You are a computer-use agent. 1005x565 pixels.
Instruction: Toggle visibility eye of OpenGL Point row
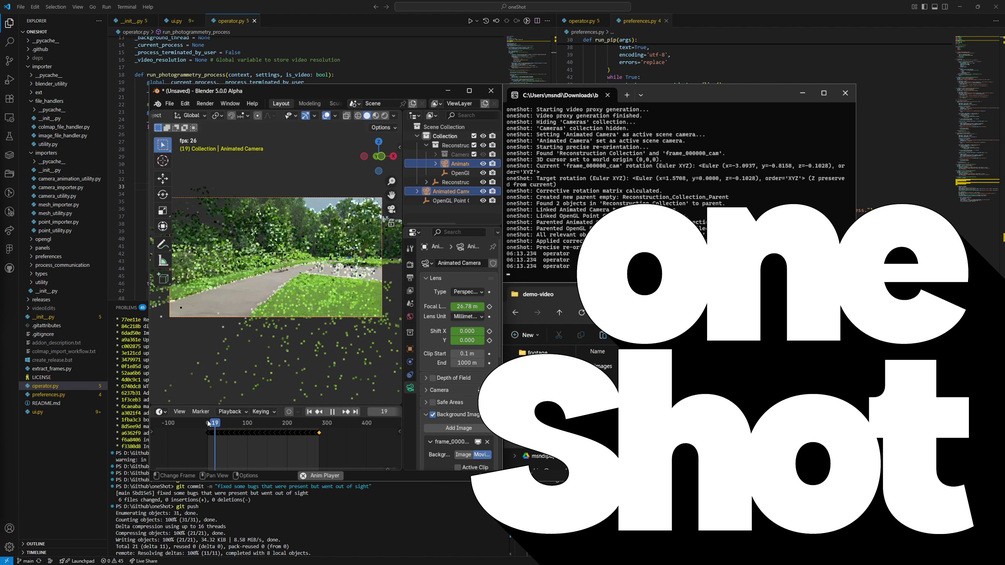pos(483,201)
